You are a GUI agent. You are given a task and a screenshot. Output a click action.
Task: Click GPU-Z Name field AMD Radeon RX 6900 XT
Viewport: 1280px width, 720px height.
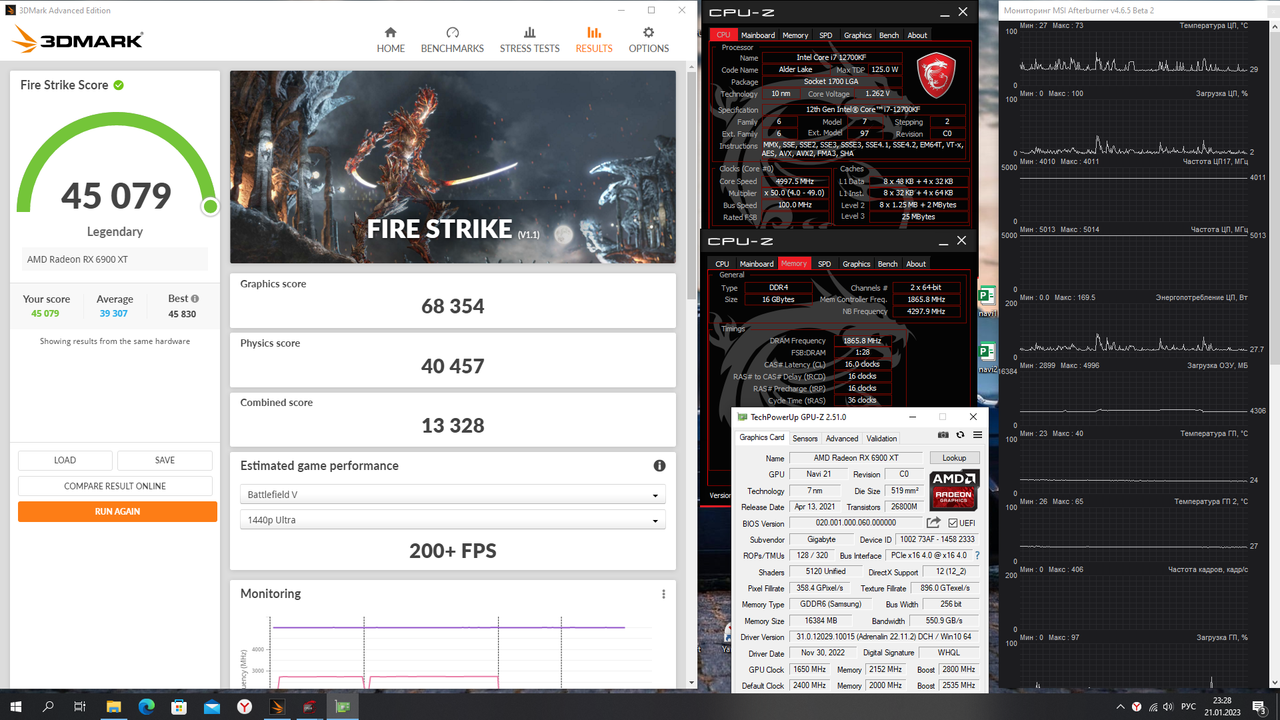(x=857, y=458)
